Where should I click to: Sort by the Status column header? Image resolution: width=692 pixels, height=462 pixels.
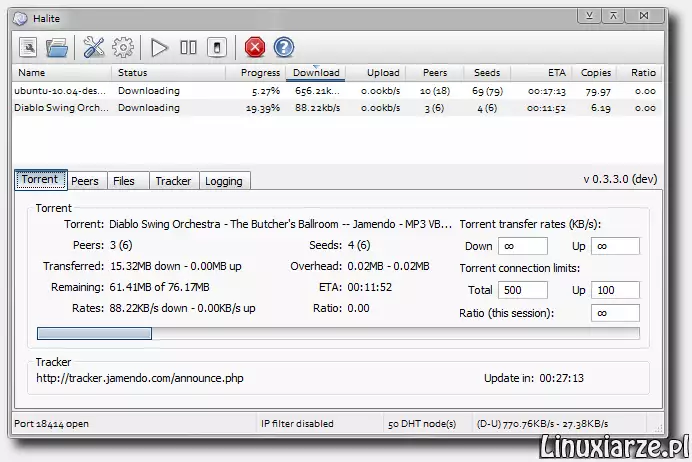coord(168,73)
